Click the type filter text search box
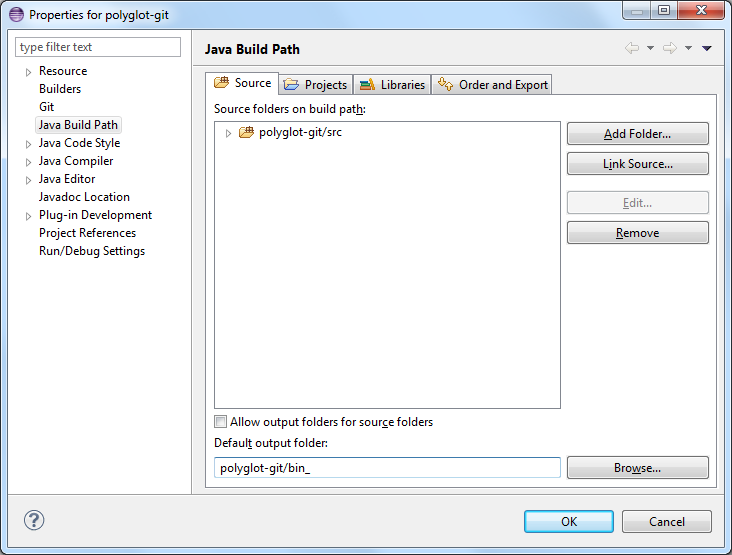 98,47
